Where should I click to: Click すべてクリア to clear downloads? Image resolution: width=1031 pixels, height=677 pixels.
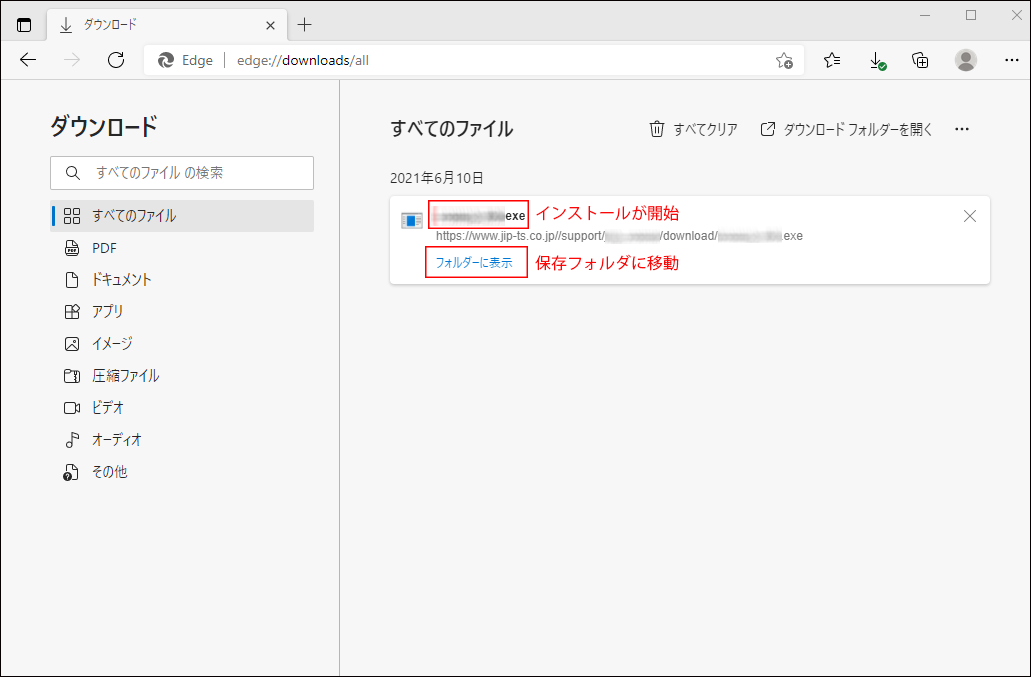(x=694, y=129)
